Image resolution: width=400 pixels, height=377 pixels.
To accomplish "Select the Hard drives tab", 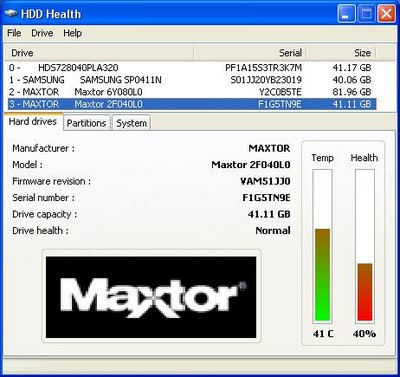I will pyautogui.click(x=33, y=121).
